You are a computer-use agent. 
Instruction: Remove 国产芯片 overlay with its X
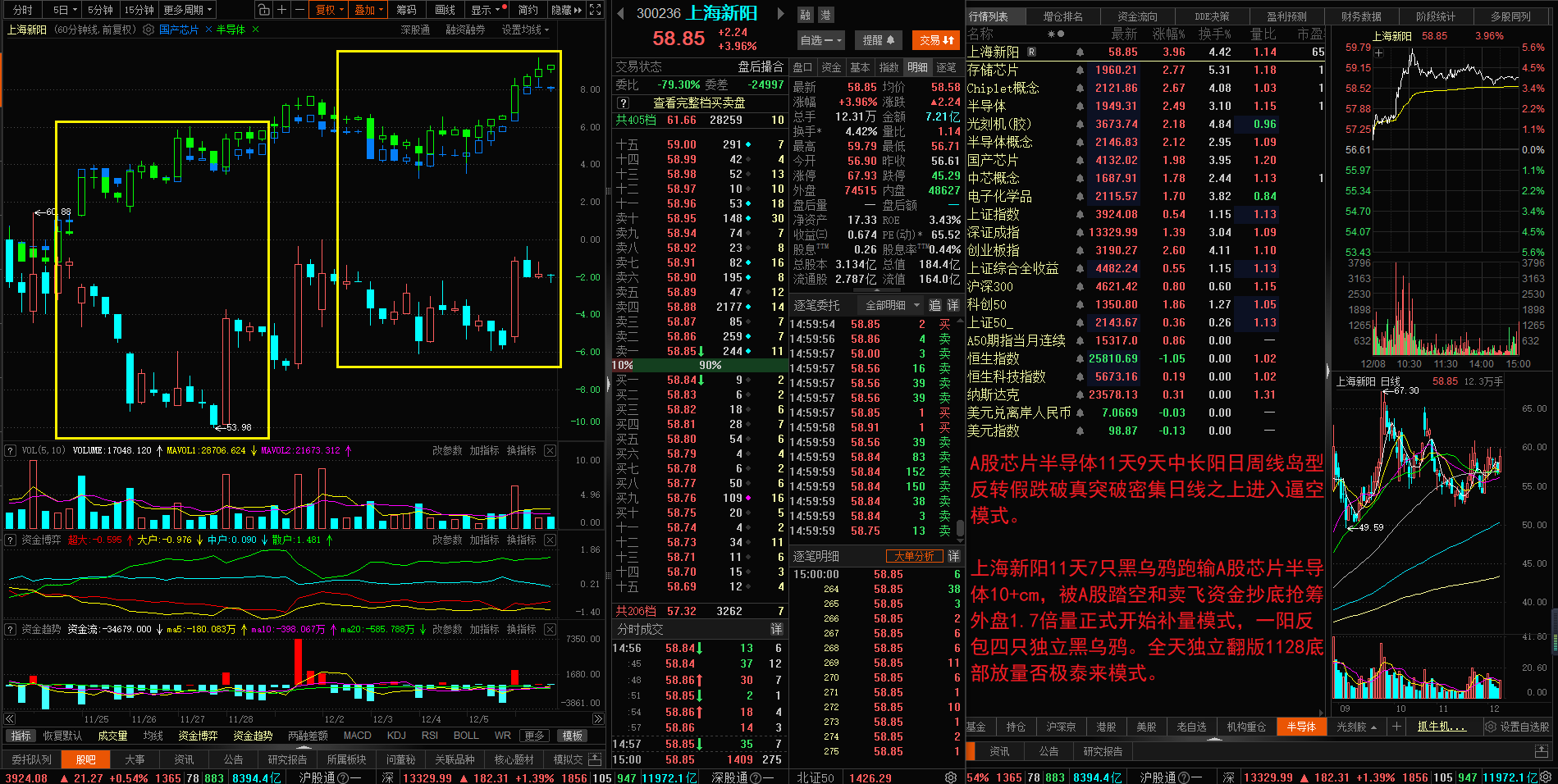pos(208,30)
